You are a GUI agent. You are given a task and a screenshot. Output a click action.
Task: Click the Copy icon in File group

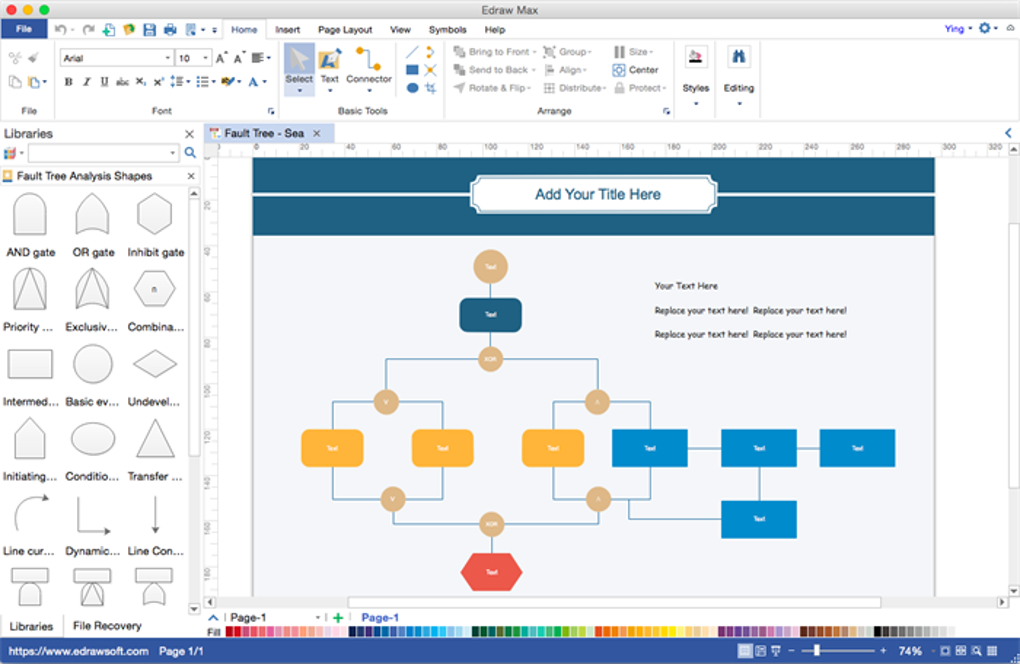(14, 82)
